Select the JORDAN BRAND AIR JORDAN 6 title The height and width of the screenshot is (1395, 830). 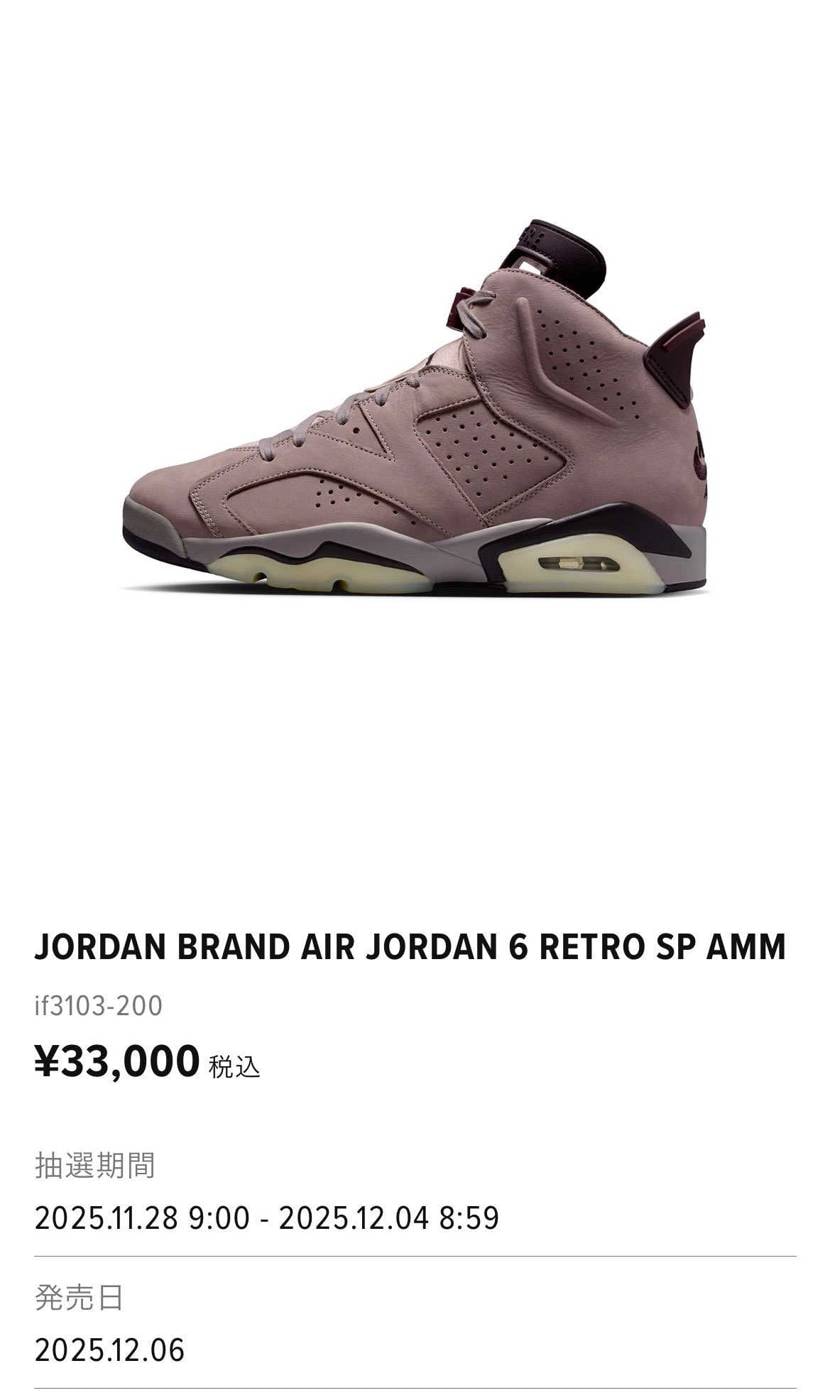[x=410, y=947]
